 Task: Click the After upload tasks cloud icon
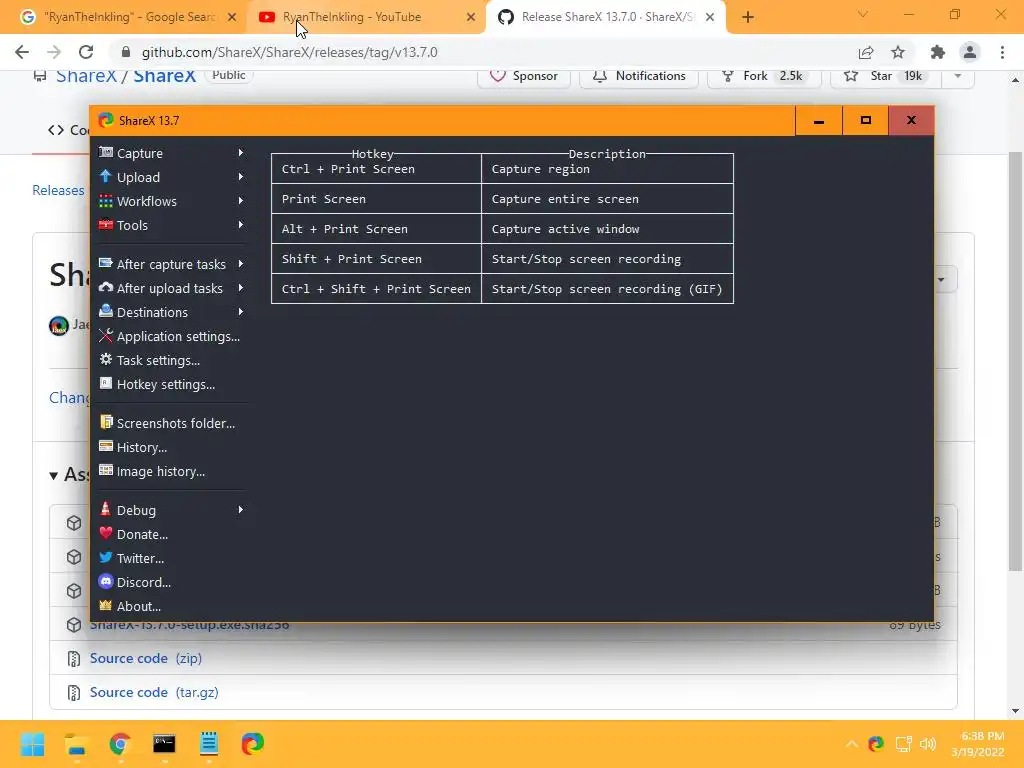coord(106,287)
